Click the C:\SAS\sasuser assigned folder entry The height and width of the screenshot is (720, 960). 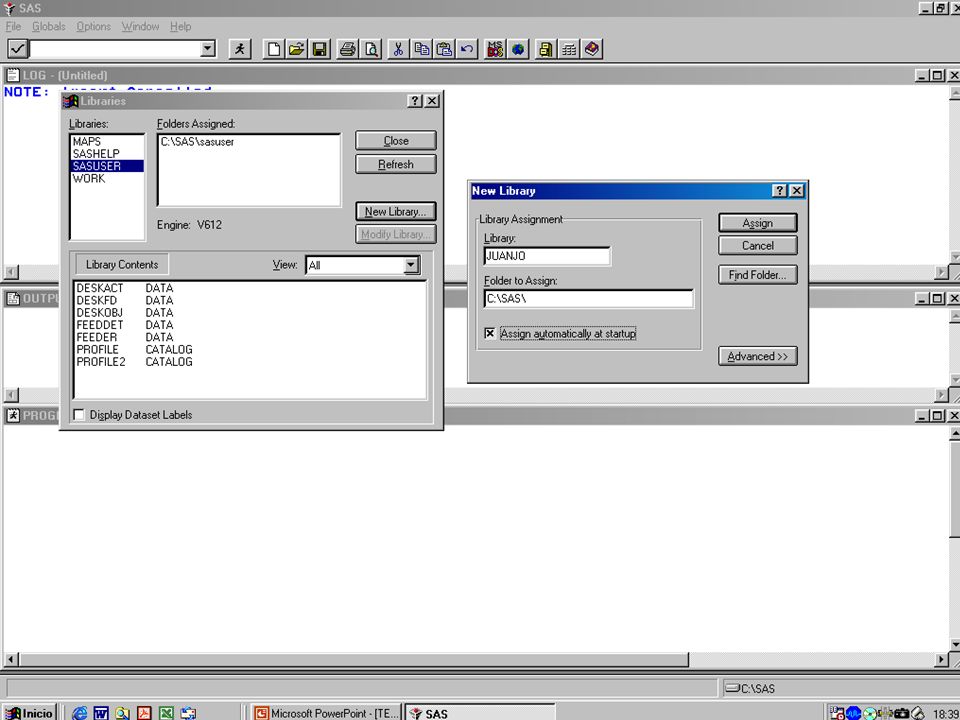click(197, 141)
